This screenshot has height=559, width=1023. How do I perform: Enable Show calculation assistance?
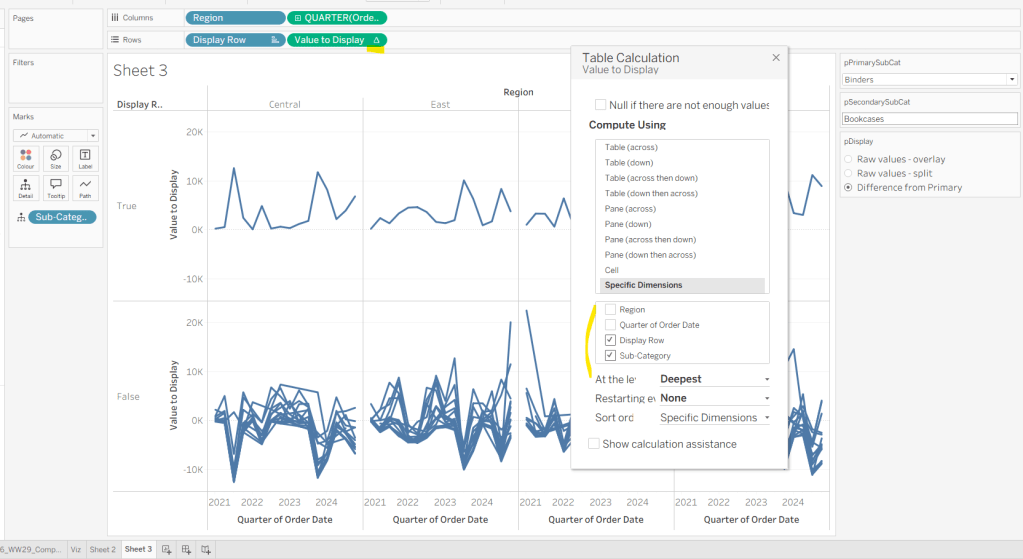click(x=594, y=444)
